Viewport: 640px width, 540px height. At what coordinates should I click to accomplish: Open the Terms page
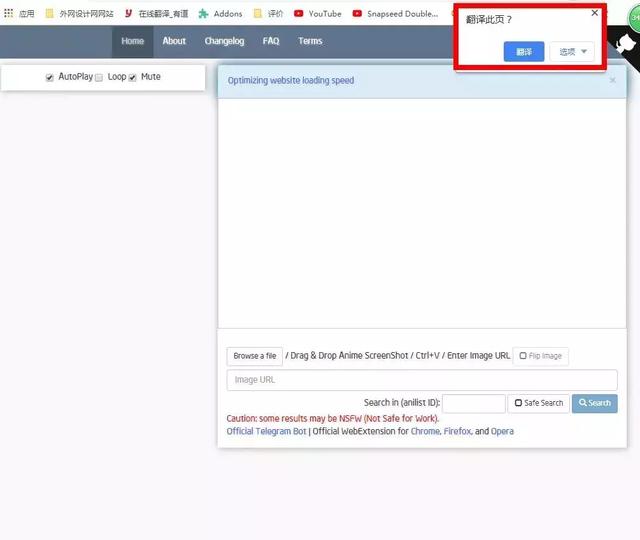[310, 41]
